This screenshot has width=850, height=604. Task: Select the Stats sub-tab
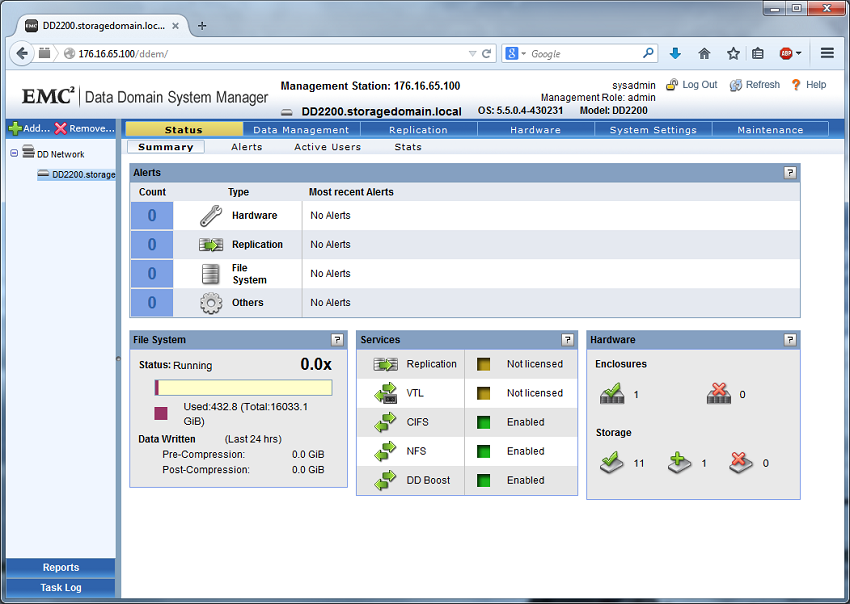[408, 147]
